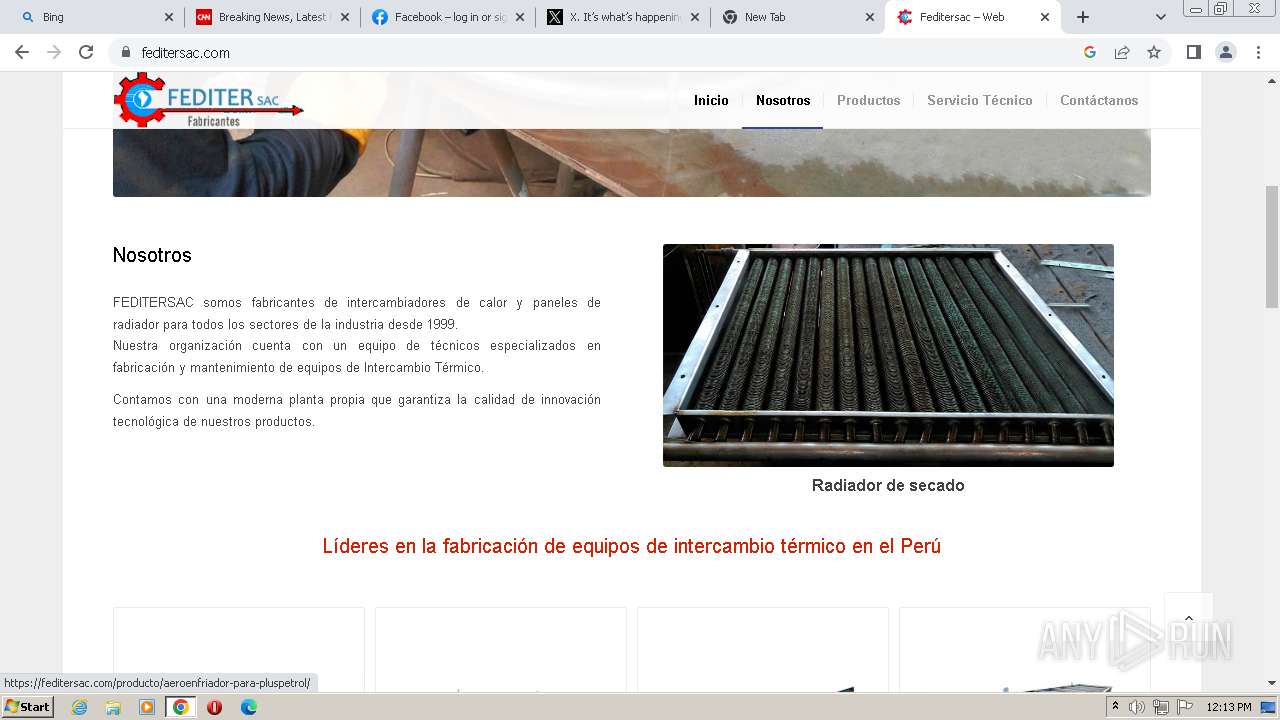Switch to the Facebook login tab
This screenshot has height=720, width=1280.
tap(447, 17)
